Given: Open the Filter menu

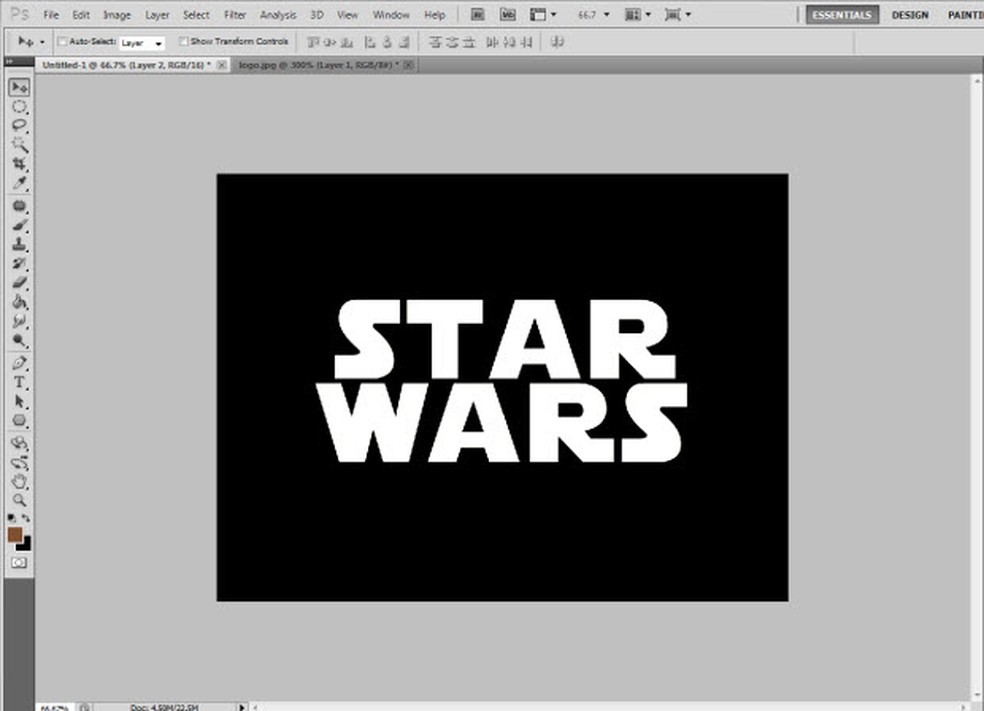Looking at the screenshot, I should pyautogui.click(x=235, y=15).
